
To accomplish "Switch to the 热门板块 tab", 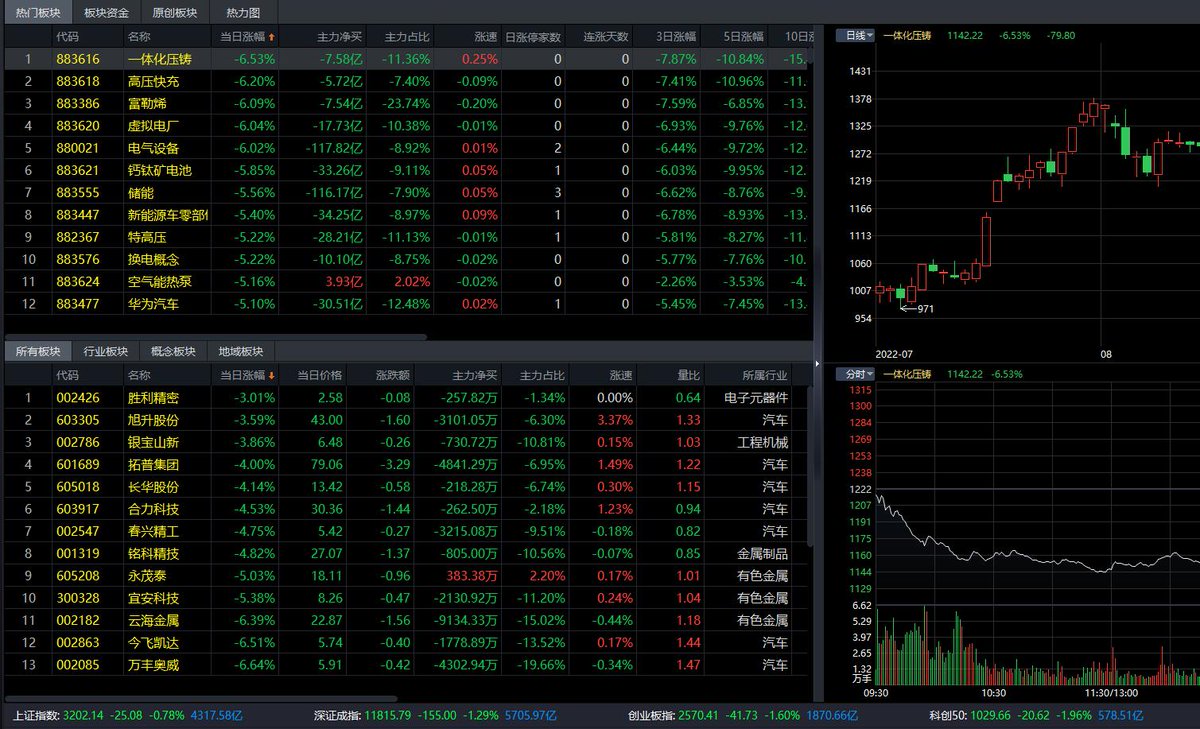I will 37,13.
